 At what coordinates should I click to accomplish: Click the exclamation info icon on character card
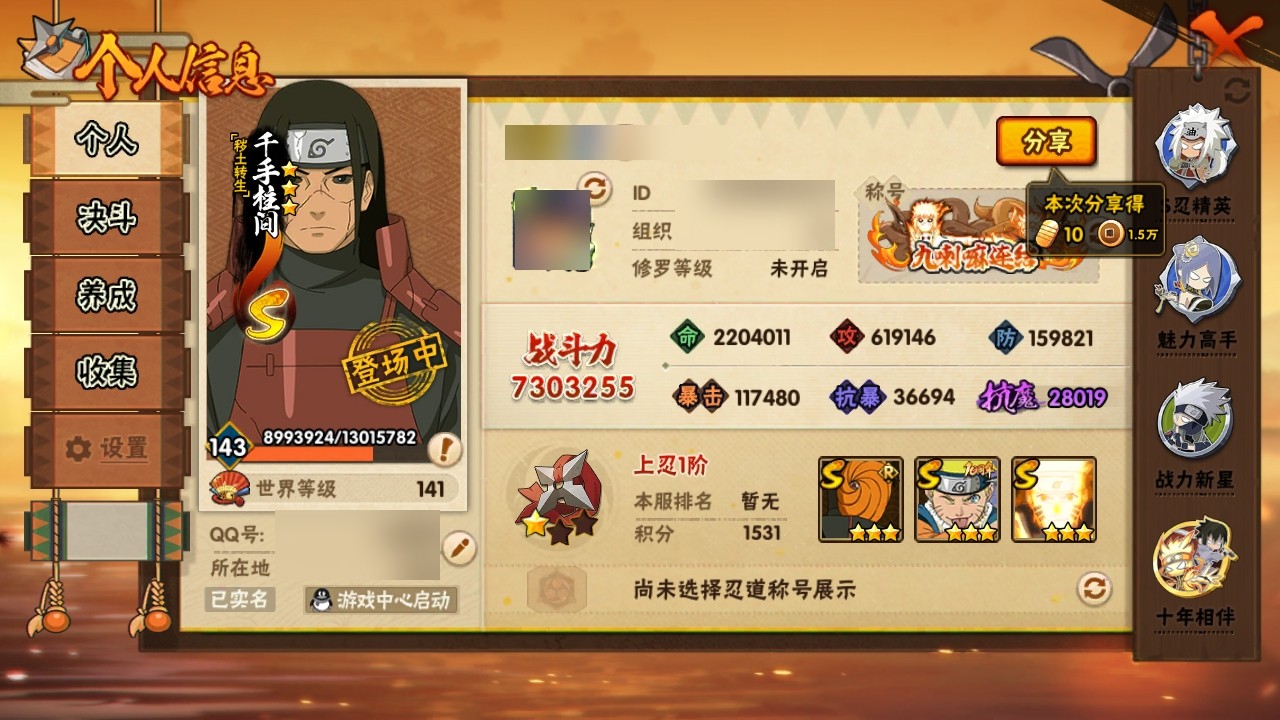coord(443,450)
